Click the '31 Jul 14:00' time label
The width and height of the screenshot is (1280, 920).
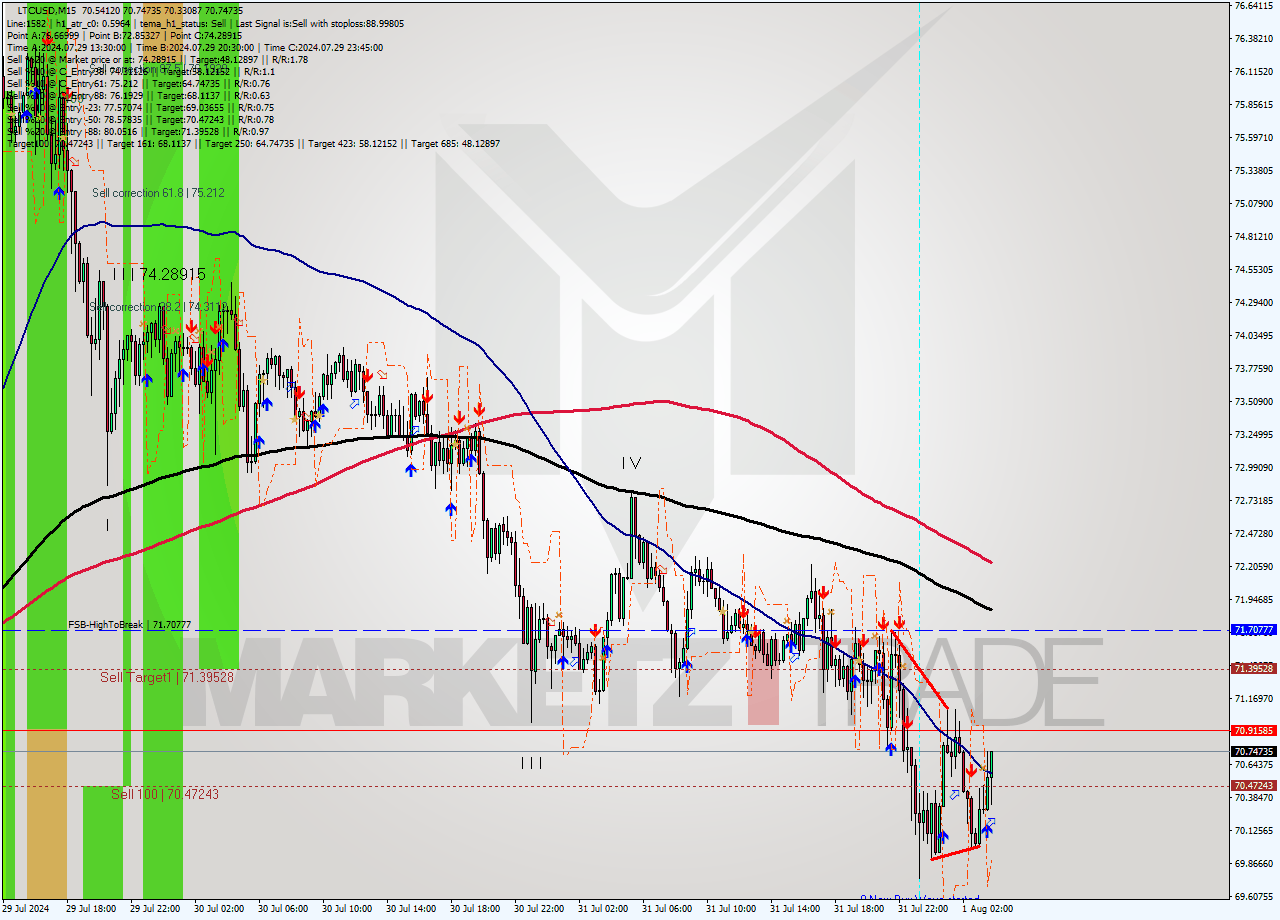[795, 909]
